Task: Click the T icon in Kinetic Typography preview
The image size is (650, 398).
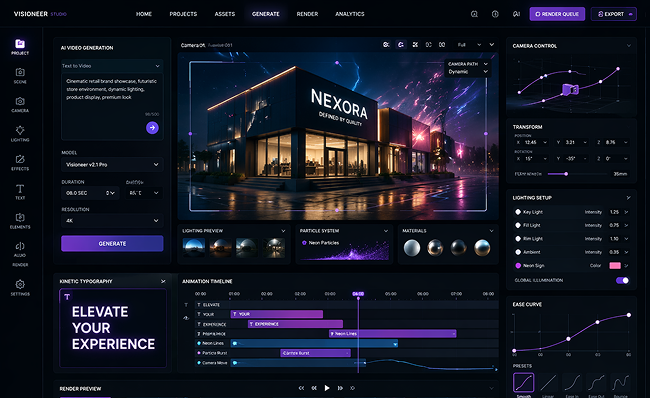Action: tap(67, 296)
